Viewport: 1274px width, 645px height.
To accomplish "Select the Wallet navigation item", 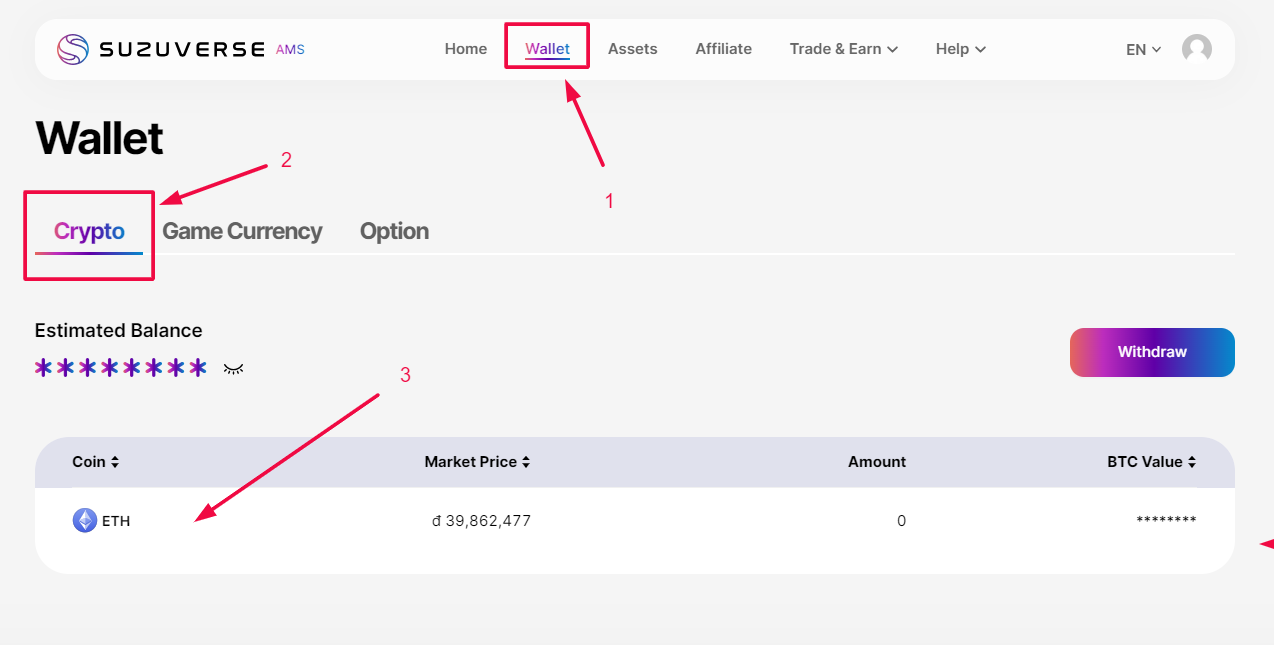I will pyautogui.click(x=547, y=49).
